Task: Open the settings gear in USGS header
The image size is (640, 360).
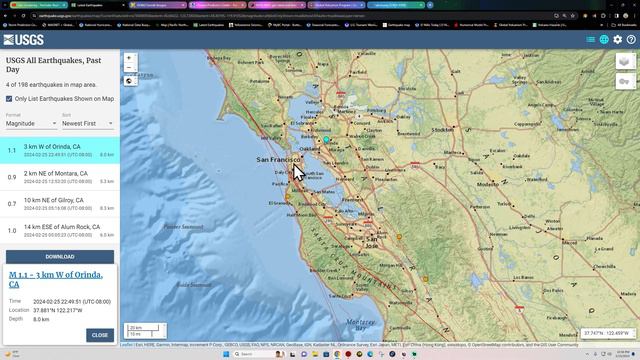Action: click(618, 40)
